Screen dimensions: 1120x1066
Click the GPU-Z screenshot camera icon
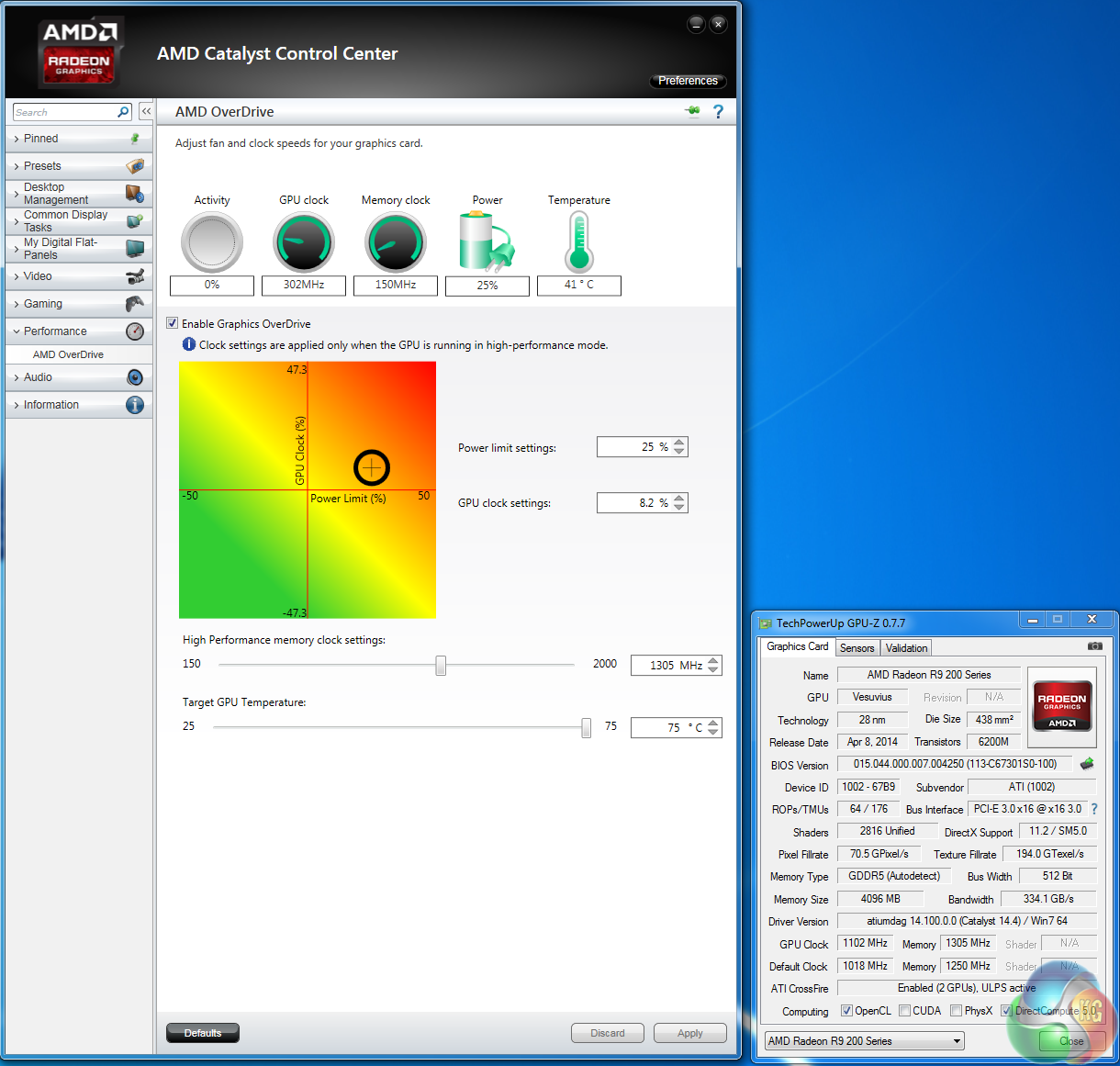(x=1094, y=646)
